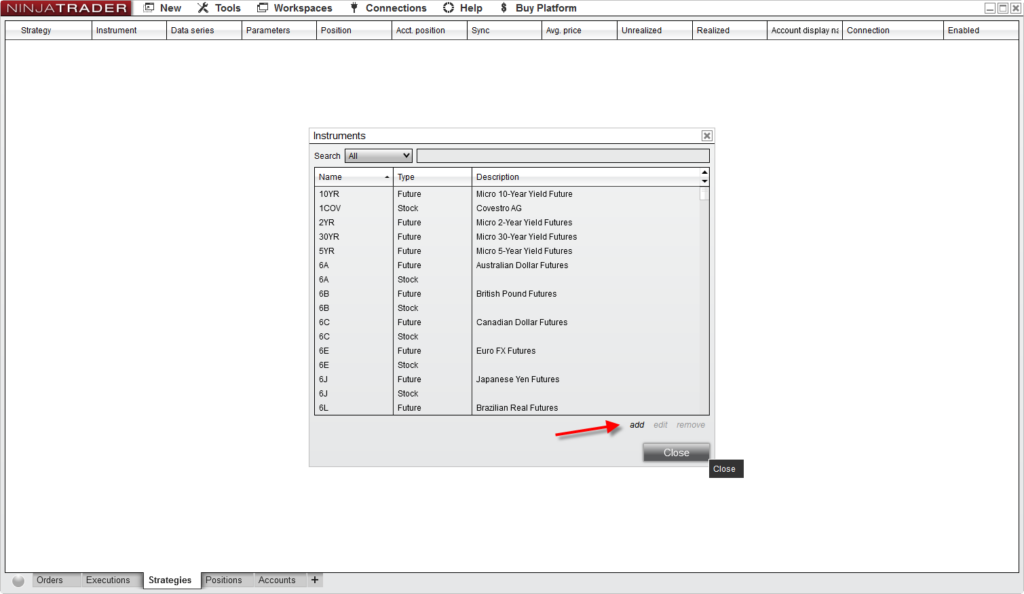The width and height of the screenshot is (1024, 594).
Task: Open the Search type dropdown showing All
Action: pos(379,156)
